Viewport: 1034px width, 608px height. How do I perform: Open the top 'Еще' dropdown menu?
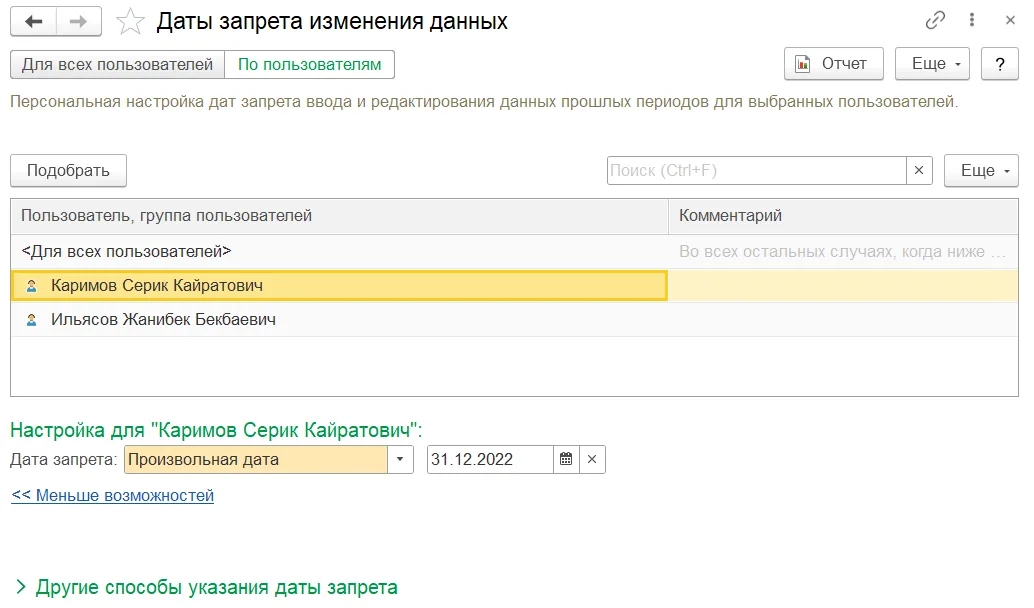click(x=932, y=64)
